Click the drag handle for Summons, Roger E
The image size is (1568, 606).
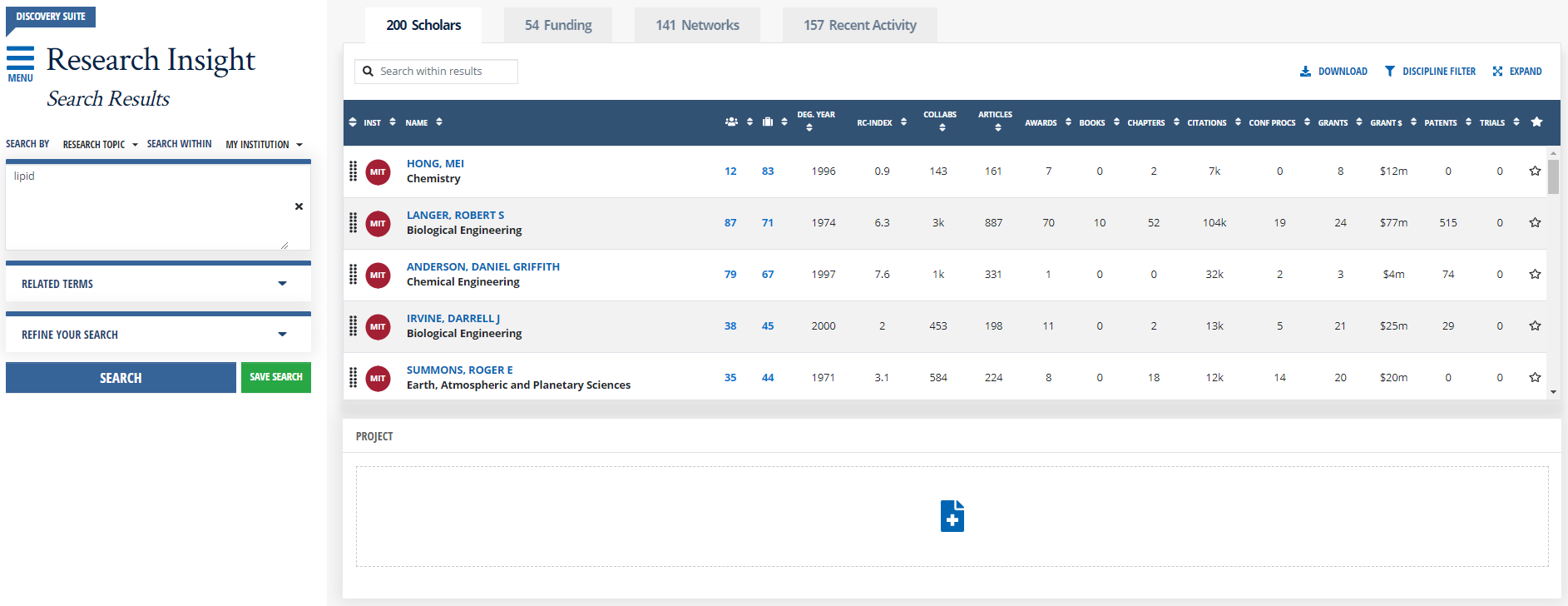click(x=354, y=378)
